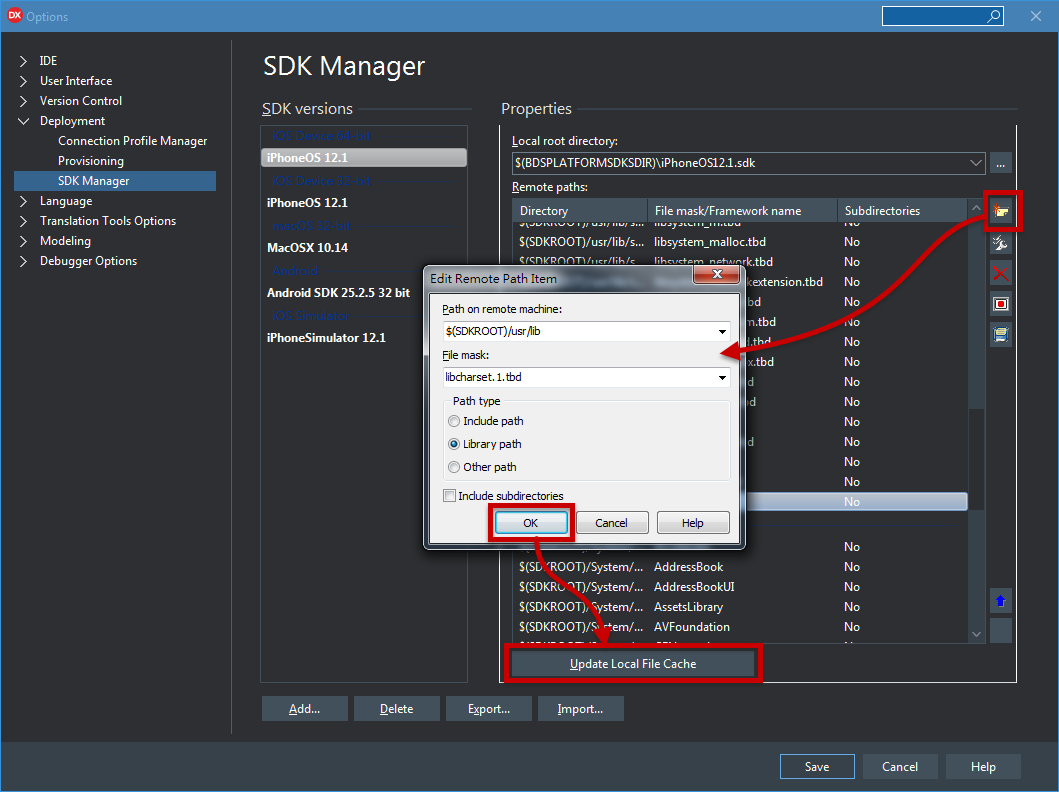Click the File mask/Framework name column header
Viewport: 1059px width, 792px height.
pos(742,211)
